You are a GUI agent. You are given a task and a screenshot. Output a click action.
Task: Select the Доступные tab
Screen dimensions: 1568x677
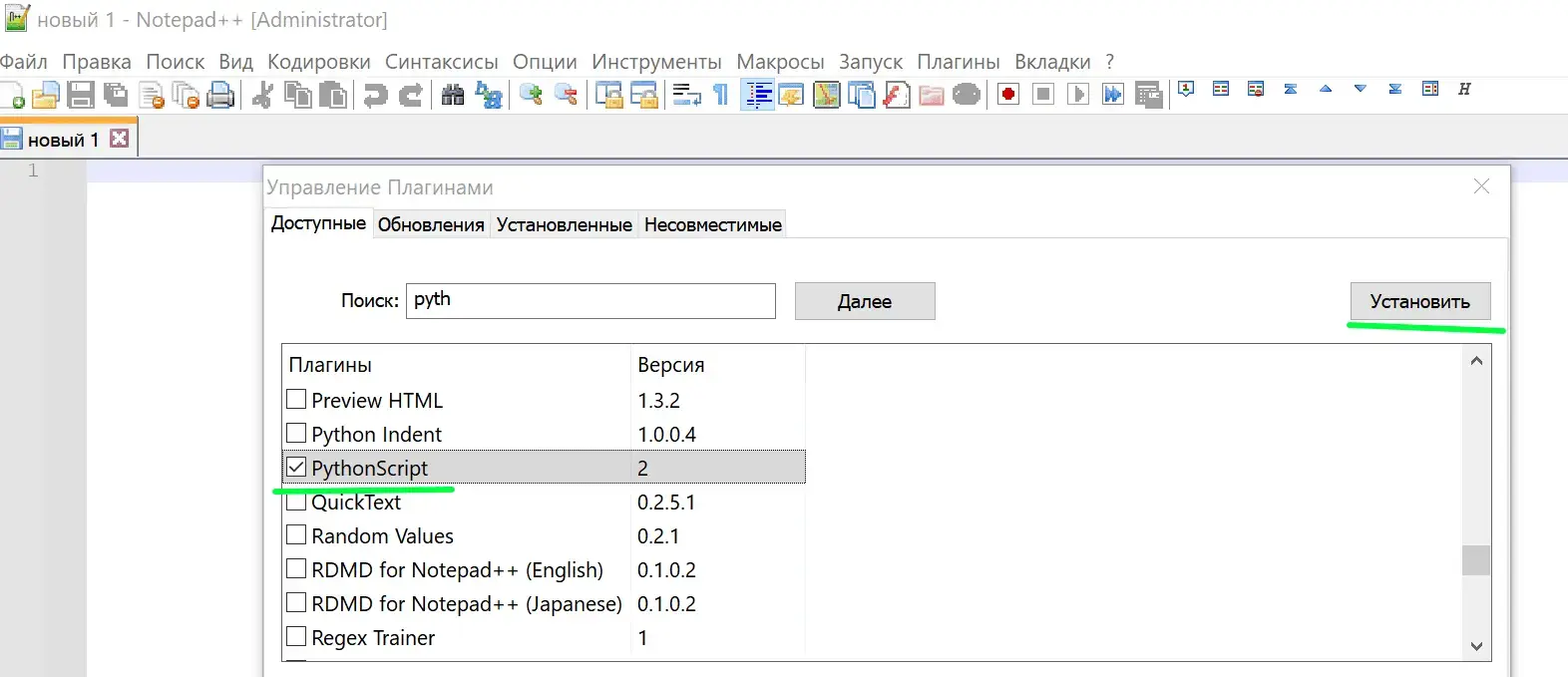tap(319, 223)
